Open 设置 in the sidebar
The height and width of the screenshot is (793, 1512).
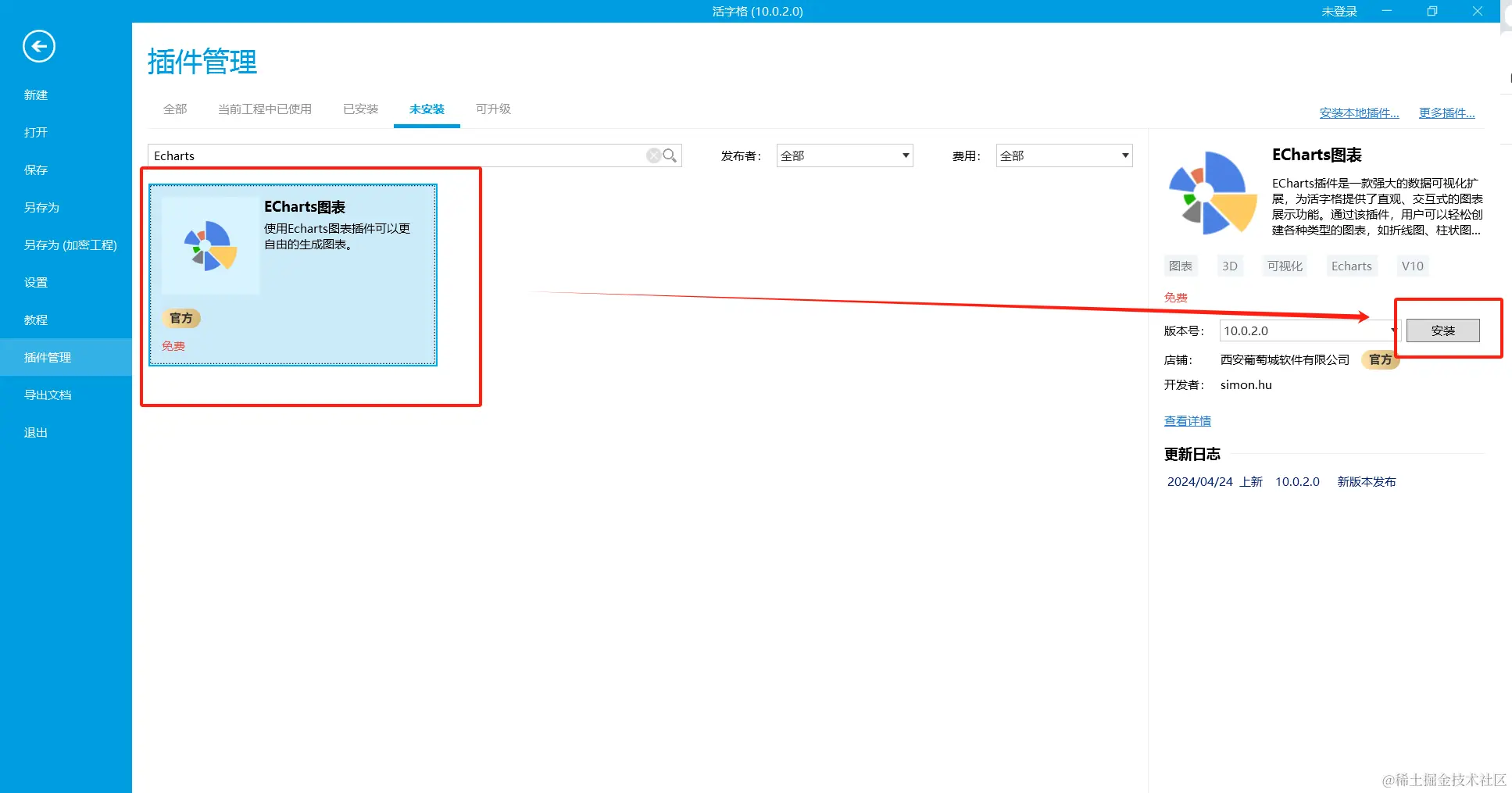(36, 283)
